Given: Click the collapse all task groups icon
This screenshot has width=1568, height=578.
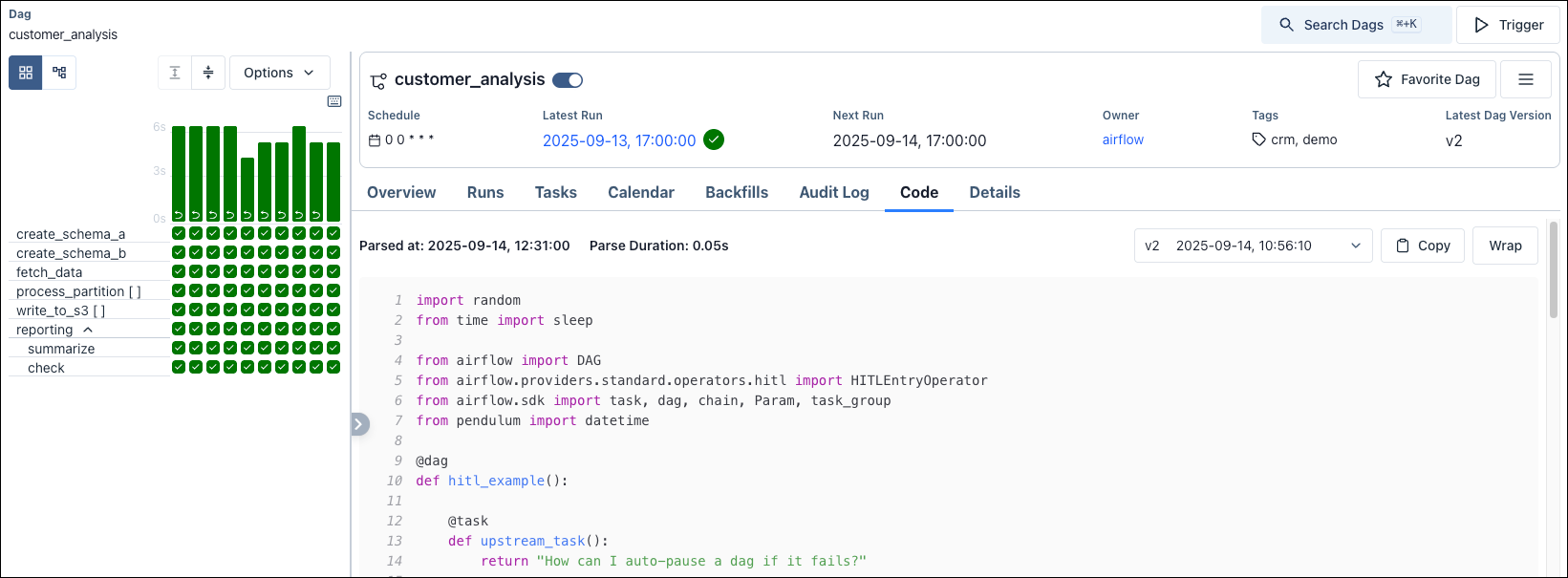Looking at the screenshot, I should point(208,73).
